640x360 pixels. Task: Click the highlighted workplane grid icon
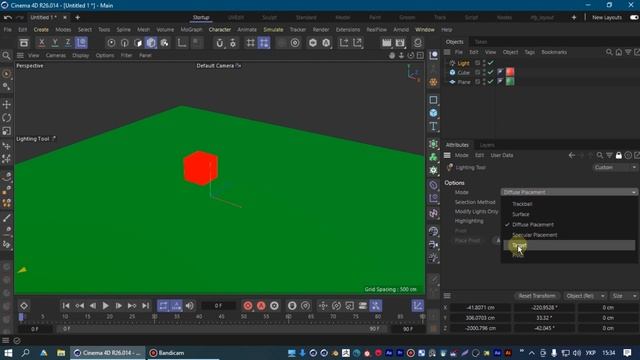click(264, 43)
